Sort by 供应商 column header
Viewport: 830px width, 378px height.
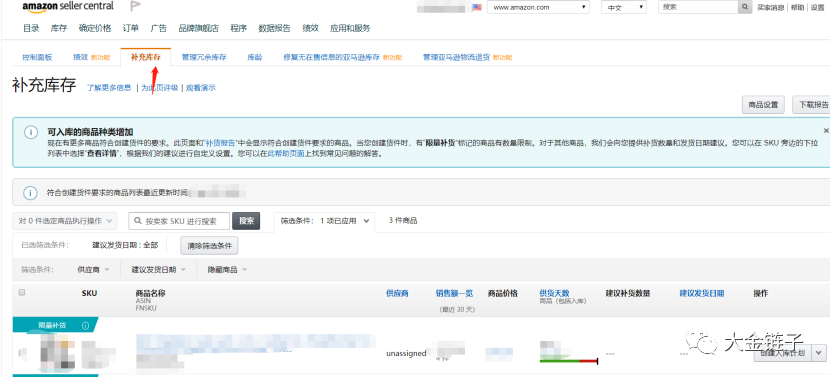tap(397, 293)
